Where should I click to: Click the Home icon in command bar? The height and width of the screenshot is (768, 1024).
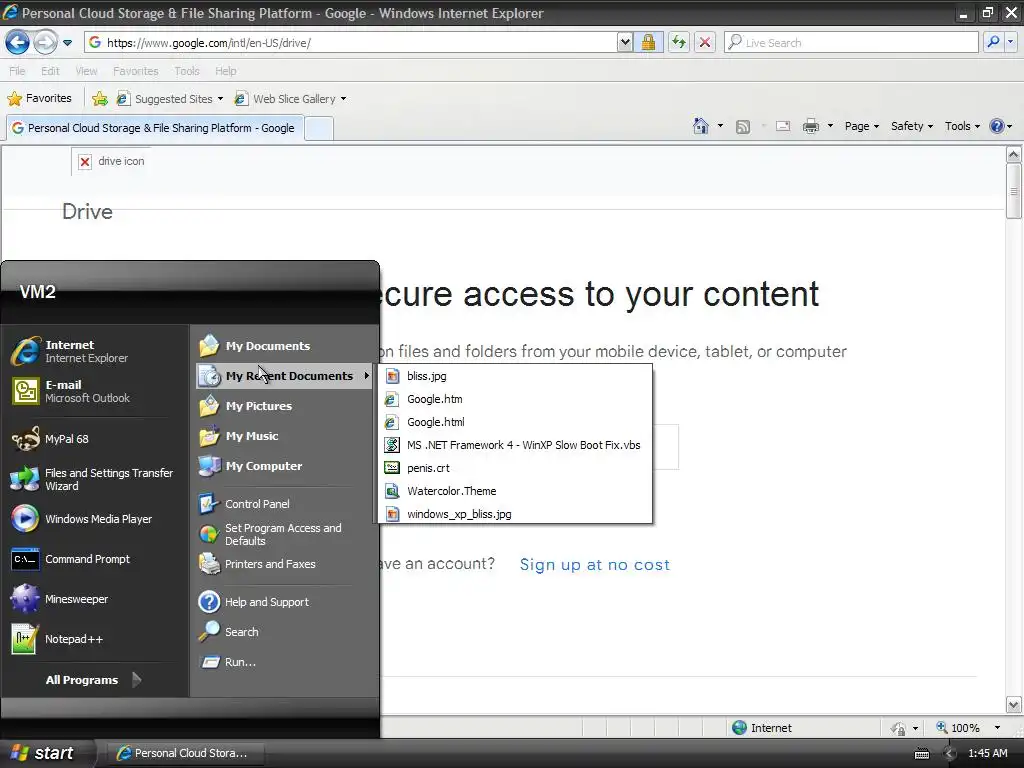[x=701, y=126]
